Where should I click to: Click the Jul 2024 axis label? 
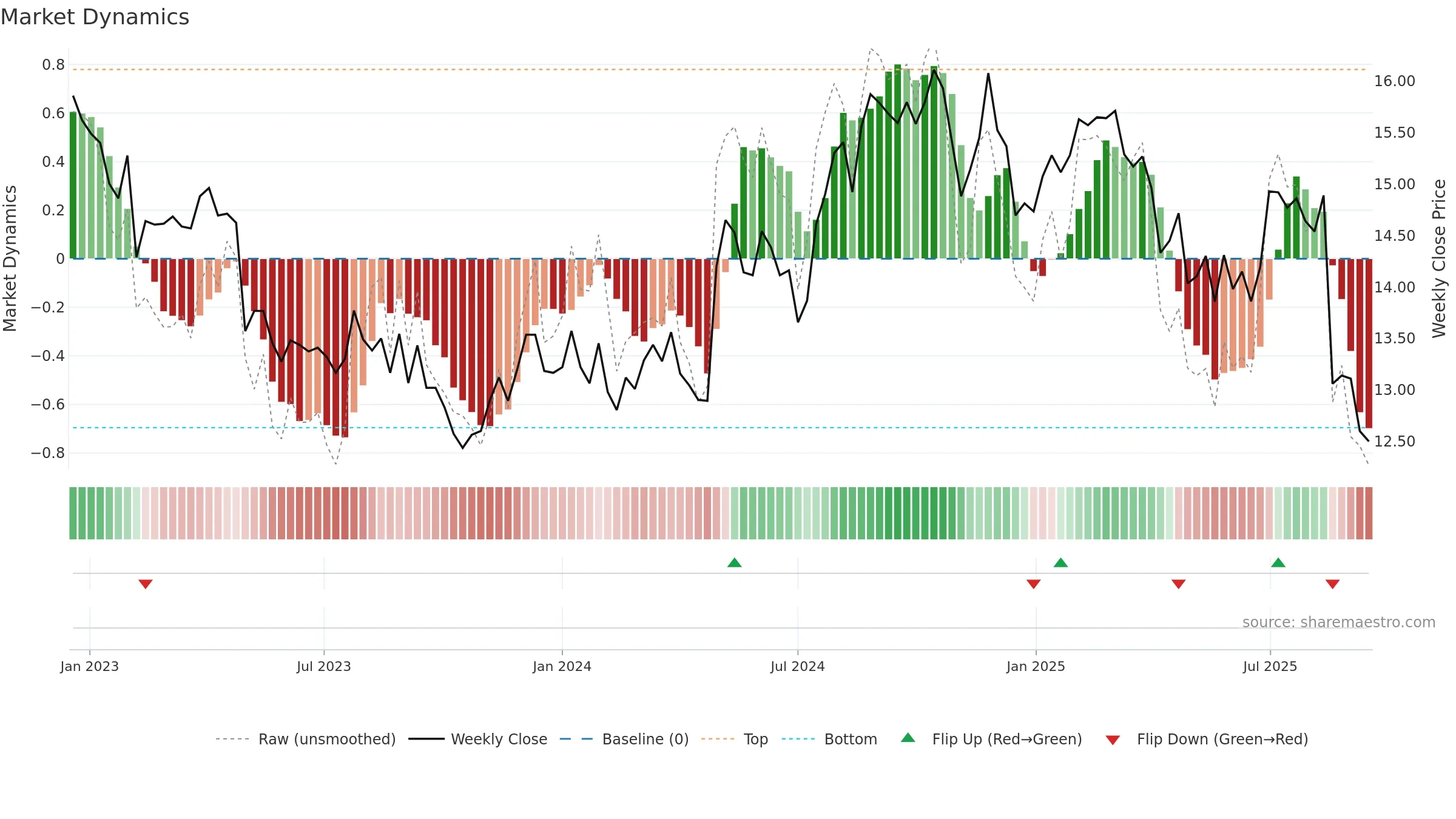[x=798, y=666]
